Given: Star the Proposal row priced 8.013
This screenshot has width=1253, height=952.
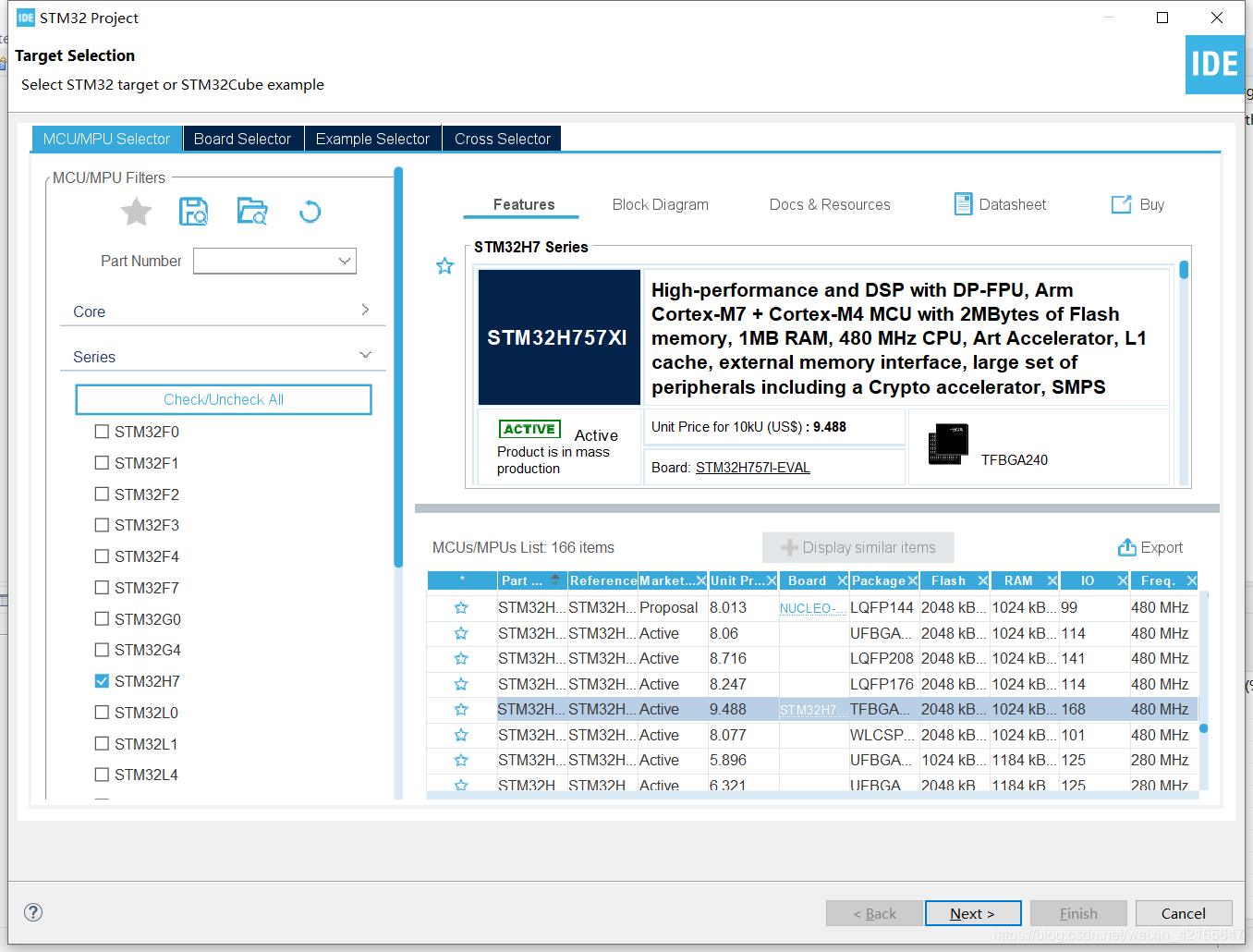Looking at the screenshot, I should tap(461, 607).
